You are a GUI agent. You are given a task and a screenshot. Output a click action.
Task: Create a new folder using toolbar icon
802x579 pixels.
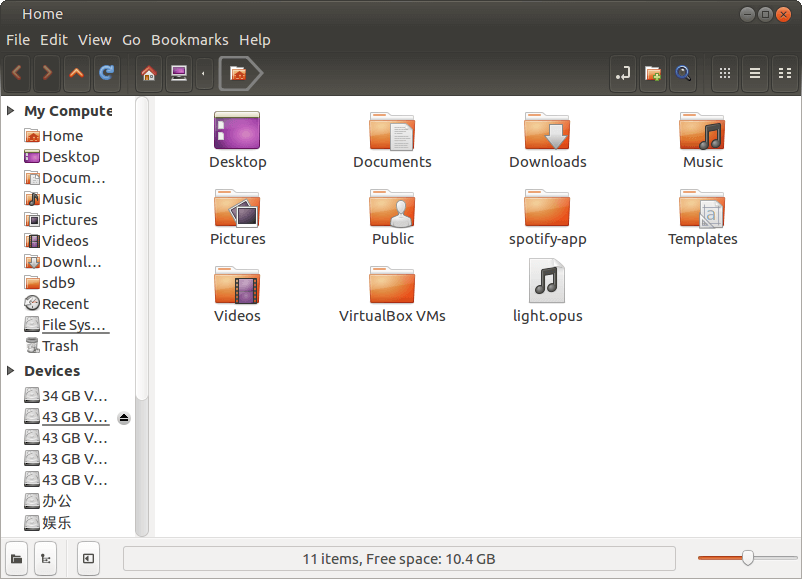[x=653, y=73]
